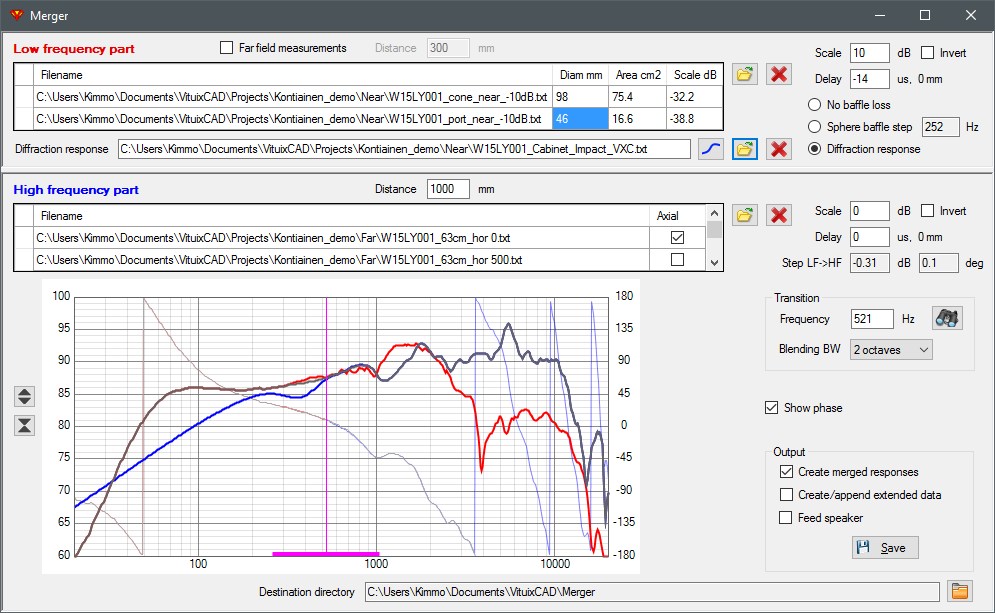Click binoculars icon to find transition frequency
This screenshot has width=995, height=613.
tap(947, 318)
